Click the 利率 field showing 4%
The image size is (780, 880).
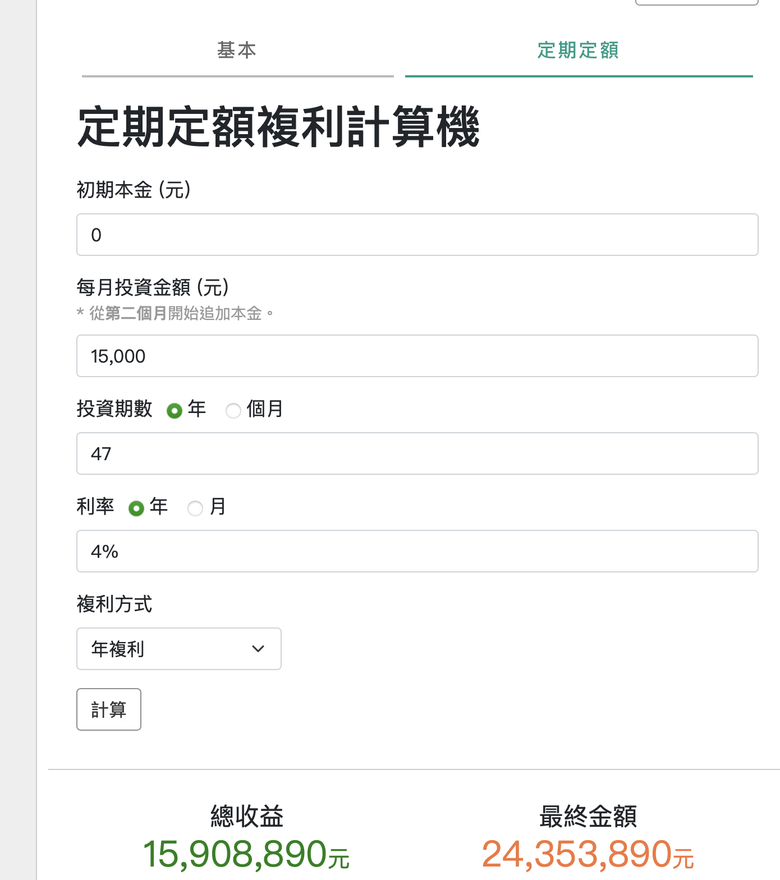coord(417,551)
